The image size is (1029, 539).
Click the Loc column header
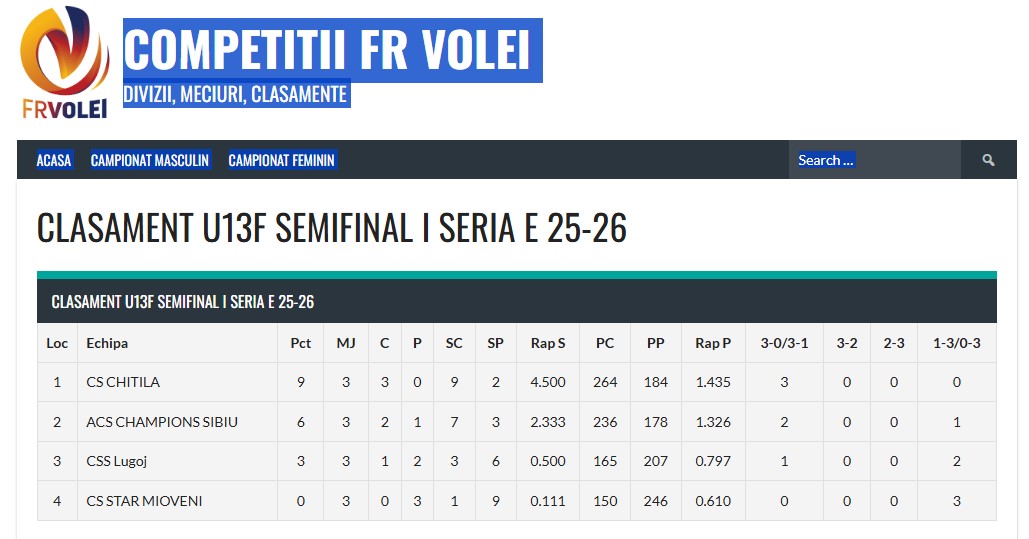click(57, 343)
